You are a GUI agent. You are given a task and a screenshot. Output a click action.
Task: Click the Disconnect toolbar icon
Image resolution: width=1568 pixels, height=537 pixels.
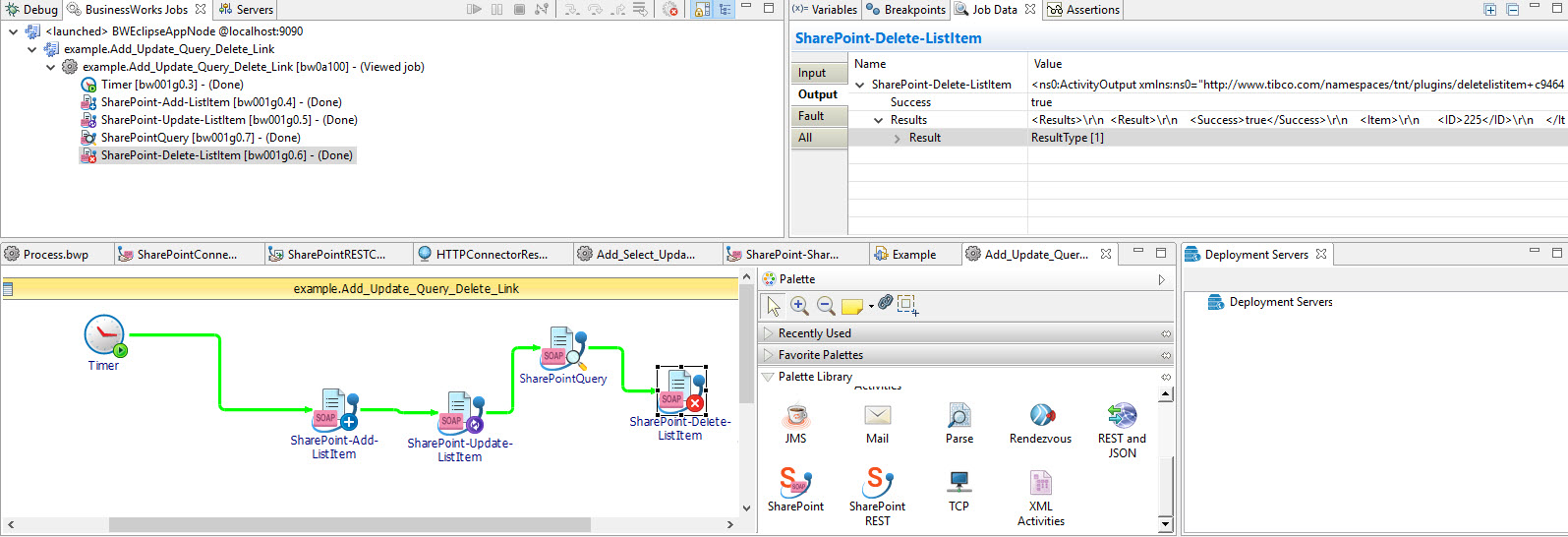(x=542, y=9)
